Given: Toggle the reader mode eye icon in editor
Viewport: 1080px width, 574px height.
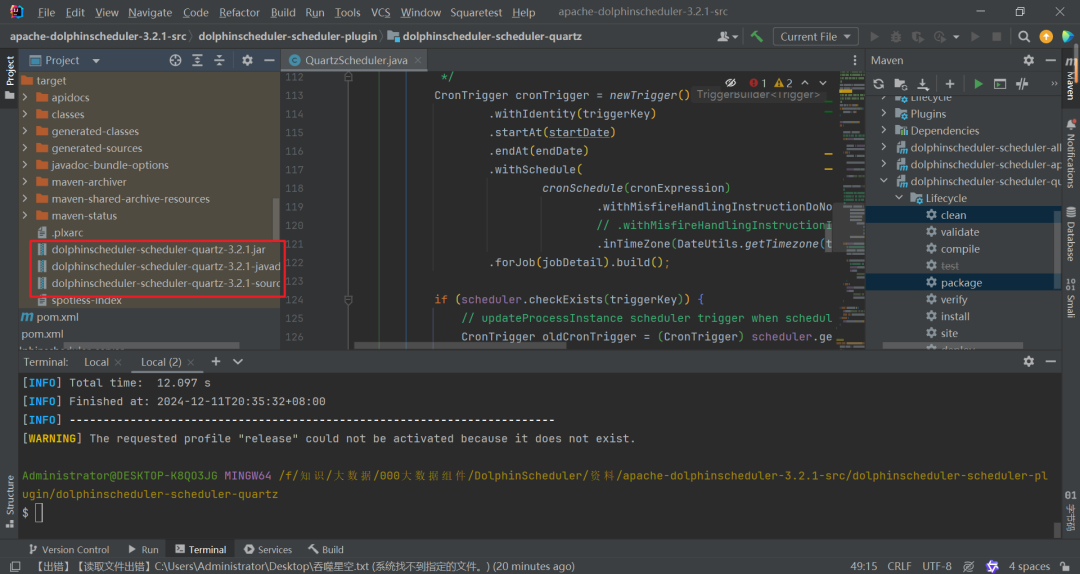Looking at the screenshot, I should (x=731, y=83).
